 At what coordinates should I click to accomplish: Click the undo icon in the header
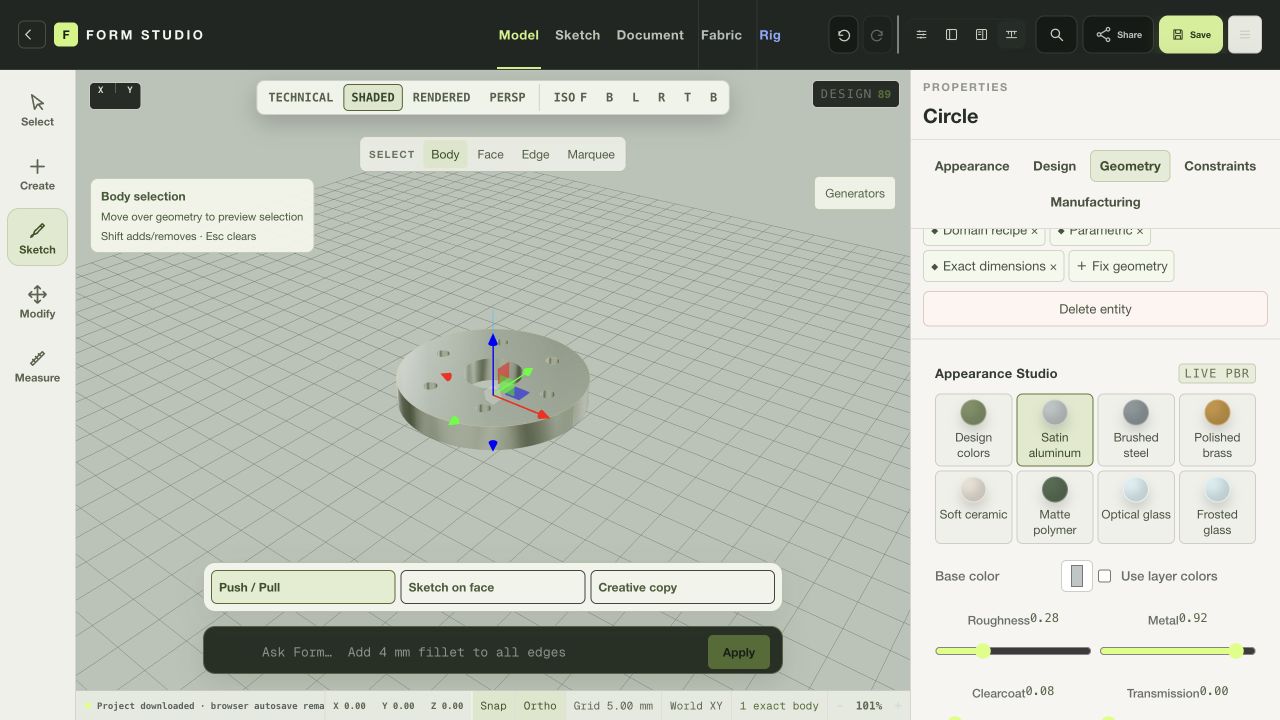coord(844,35)
